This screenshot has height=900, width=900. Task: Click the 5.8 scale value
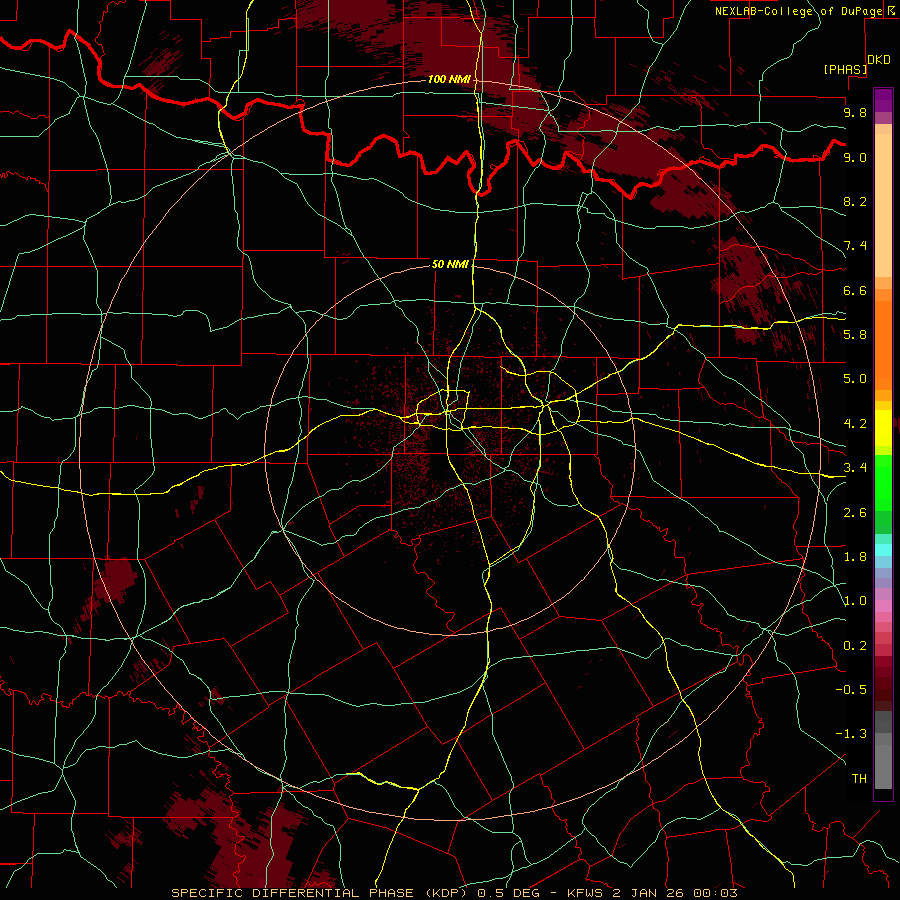pos(855,335)
